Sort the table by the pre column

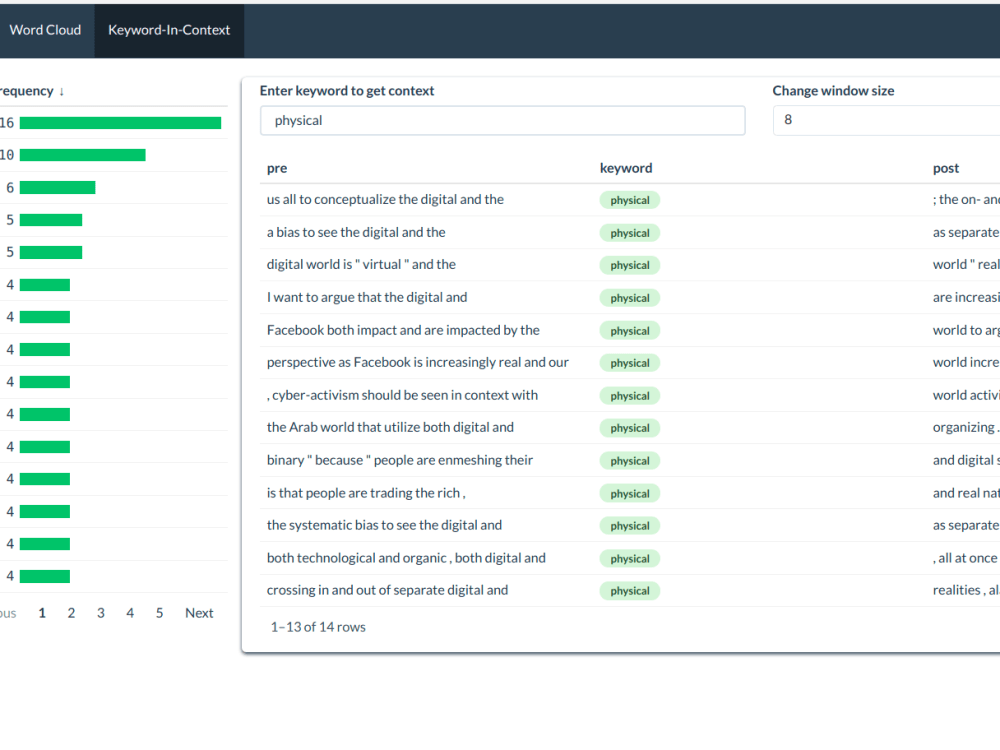click(x=276, y=167)
